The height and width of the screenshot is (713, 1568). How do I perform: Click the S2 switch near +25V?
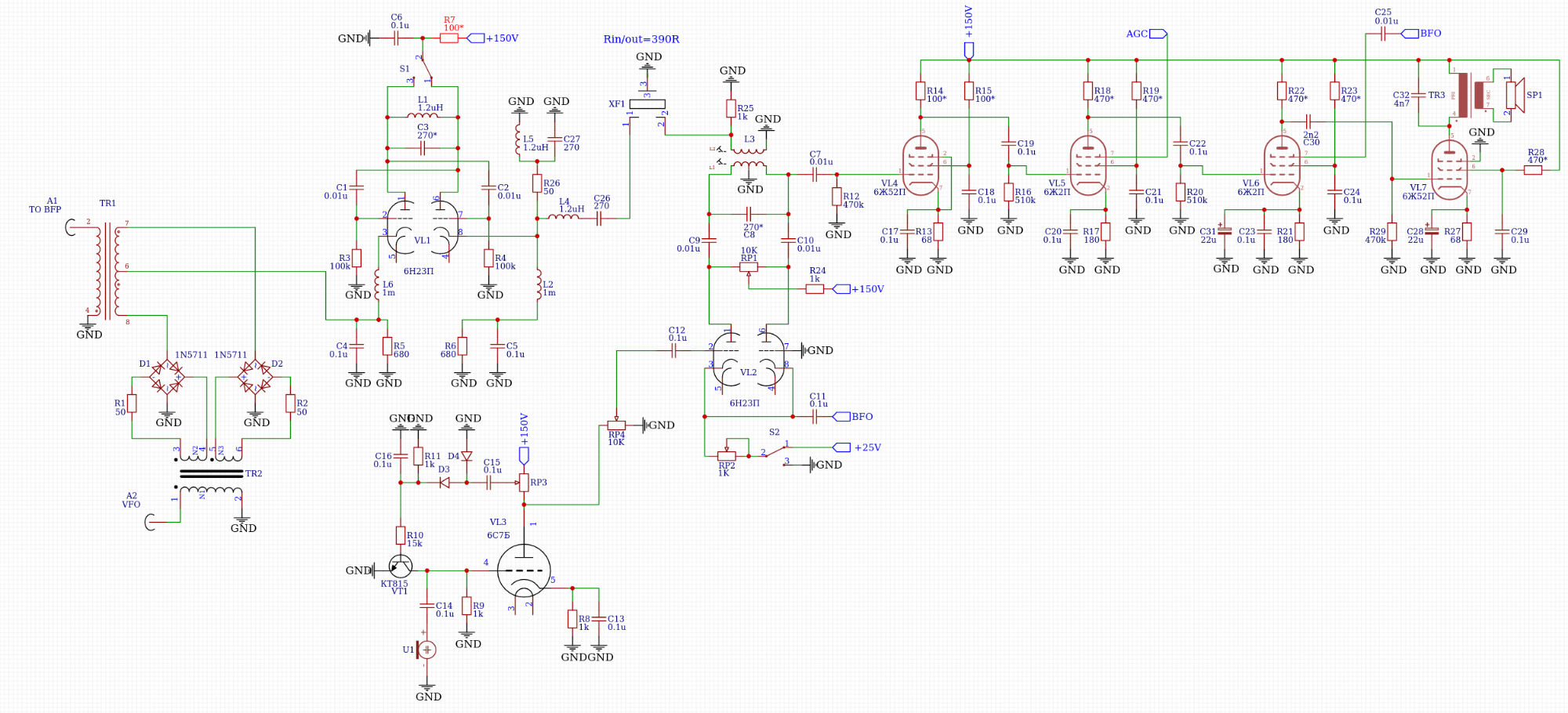pyautogui.click(x=775, y=453)
